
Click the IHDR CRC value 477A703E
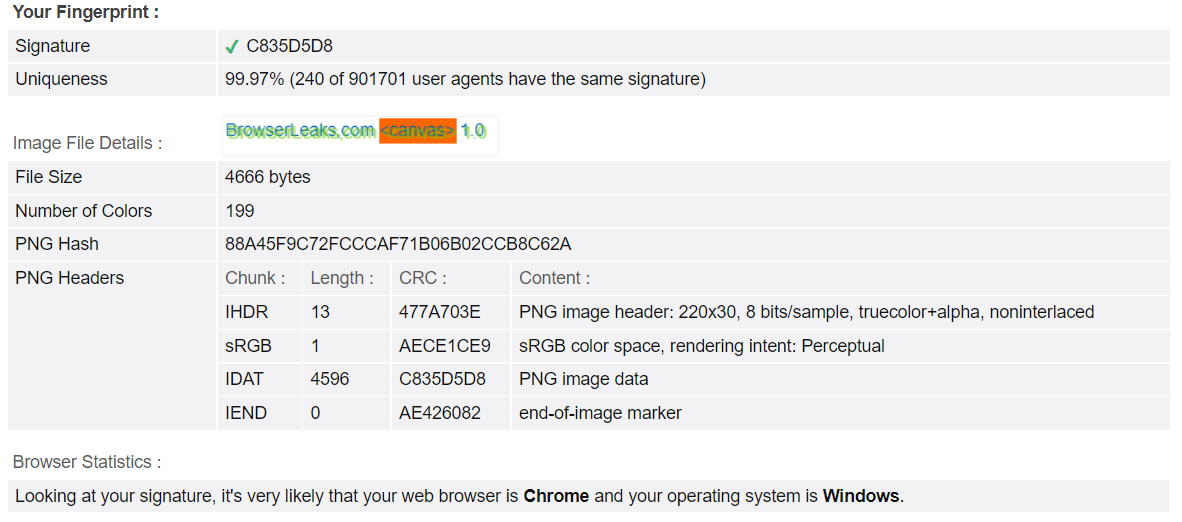[x=439, y=312]
